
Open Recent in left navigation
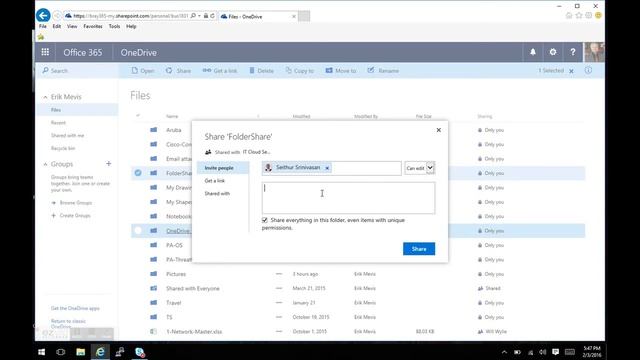click(58, 122)
